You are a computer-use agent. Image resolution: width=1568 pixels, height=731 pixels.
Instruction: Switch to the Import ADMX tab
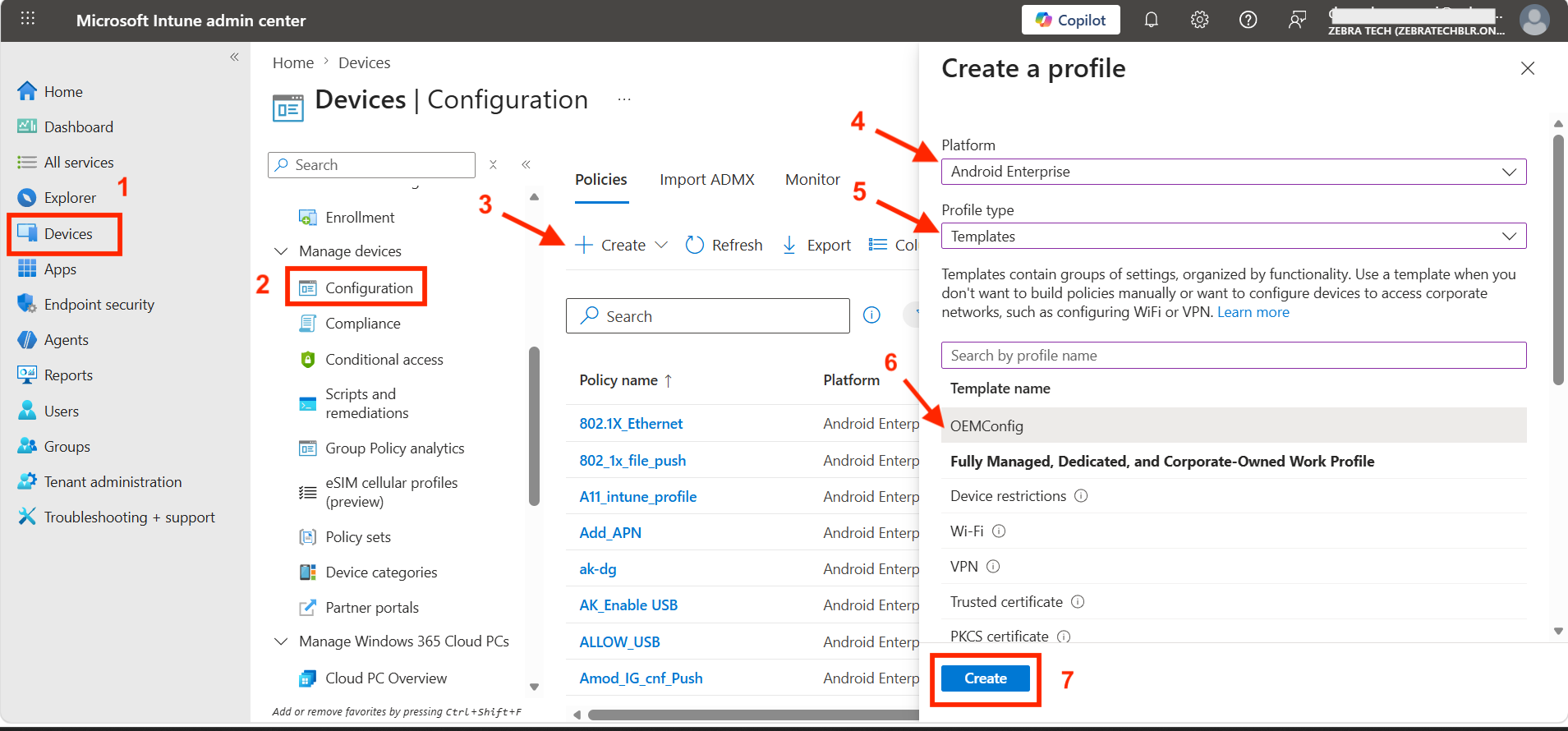(707, 179)
